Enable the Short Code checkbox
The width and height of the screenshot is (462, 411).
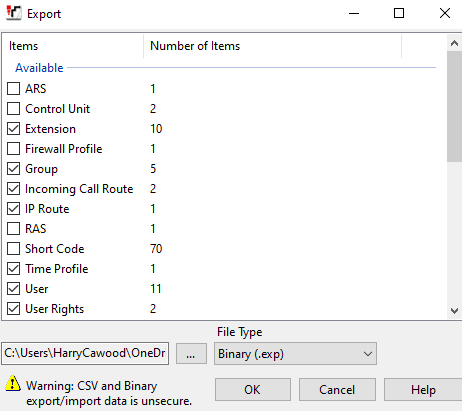pos(13,249)
